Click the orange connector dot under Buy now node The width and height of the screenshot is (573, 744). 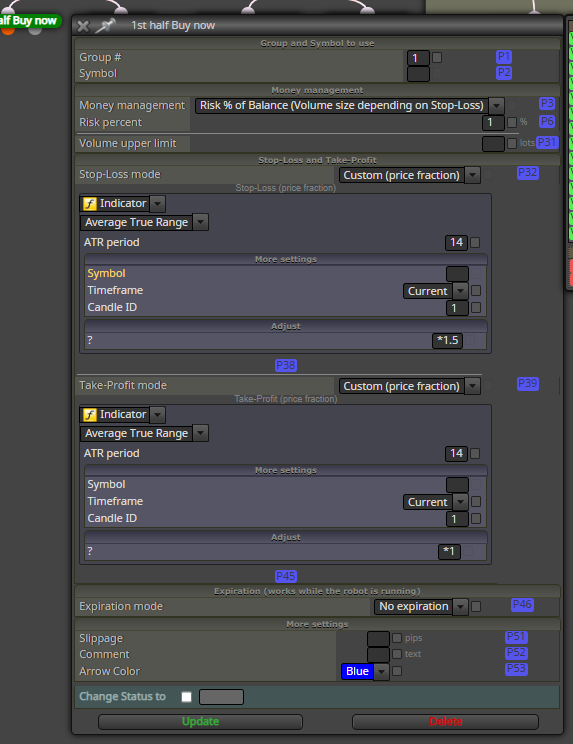click(x=8, y=31)
